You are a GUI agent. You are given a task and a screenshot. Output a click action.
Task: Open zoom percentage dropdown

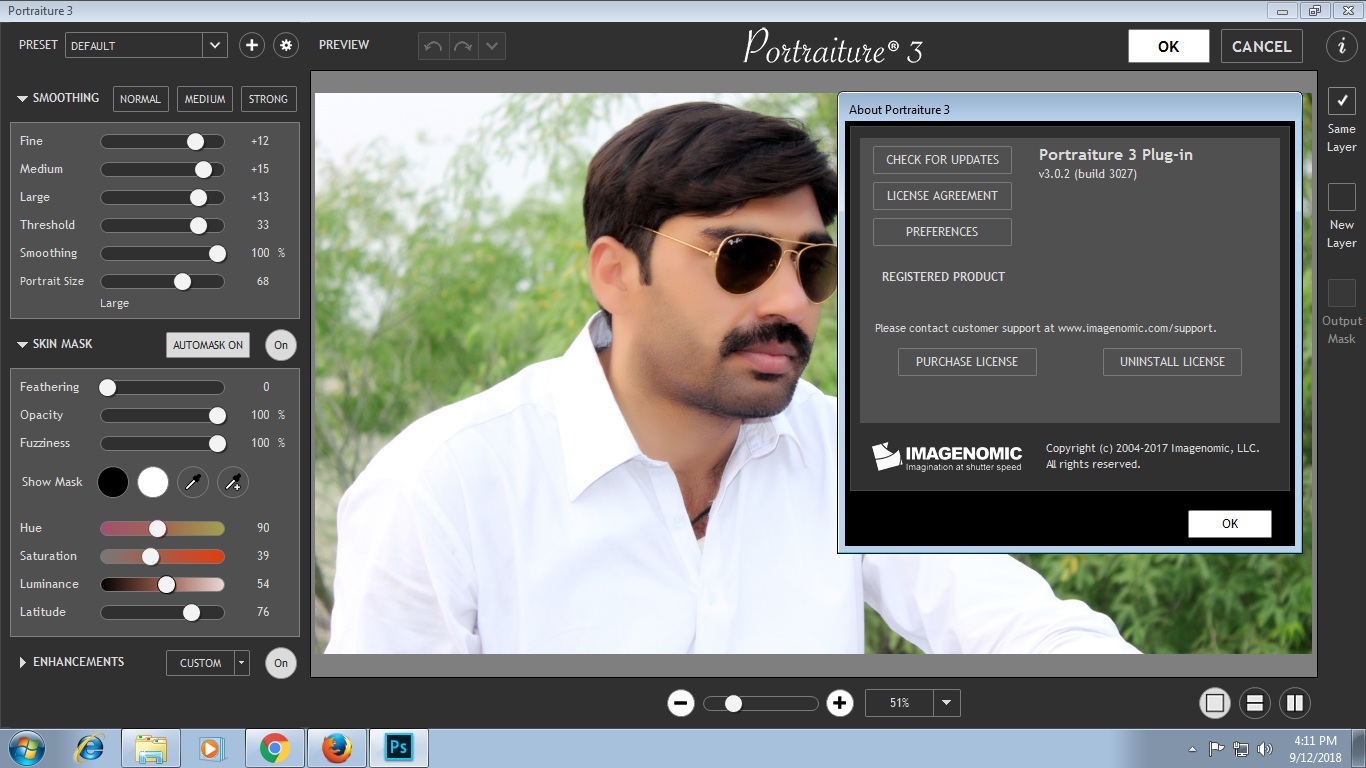point(947,703)
